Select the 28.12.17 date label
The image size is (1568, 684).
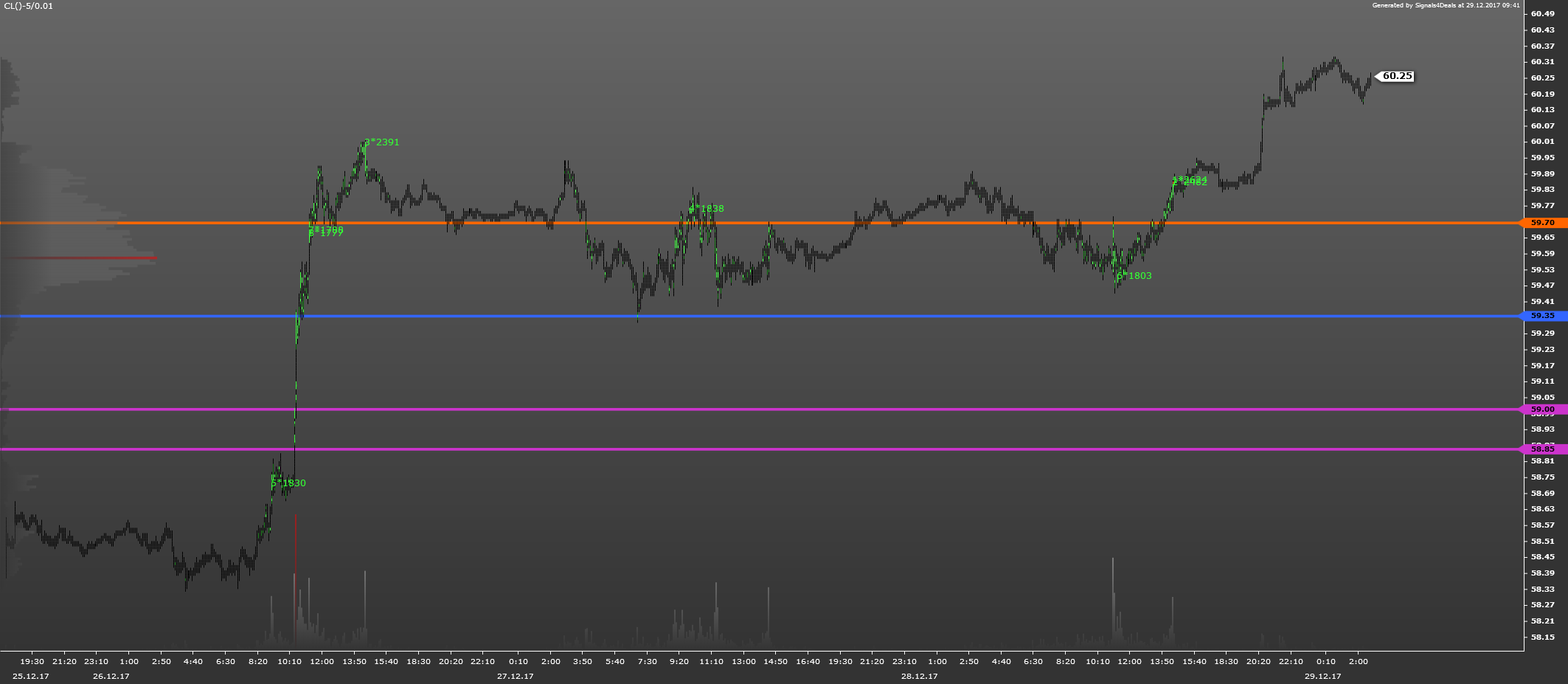(x=919, y=676)
